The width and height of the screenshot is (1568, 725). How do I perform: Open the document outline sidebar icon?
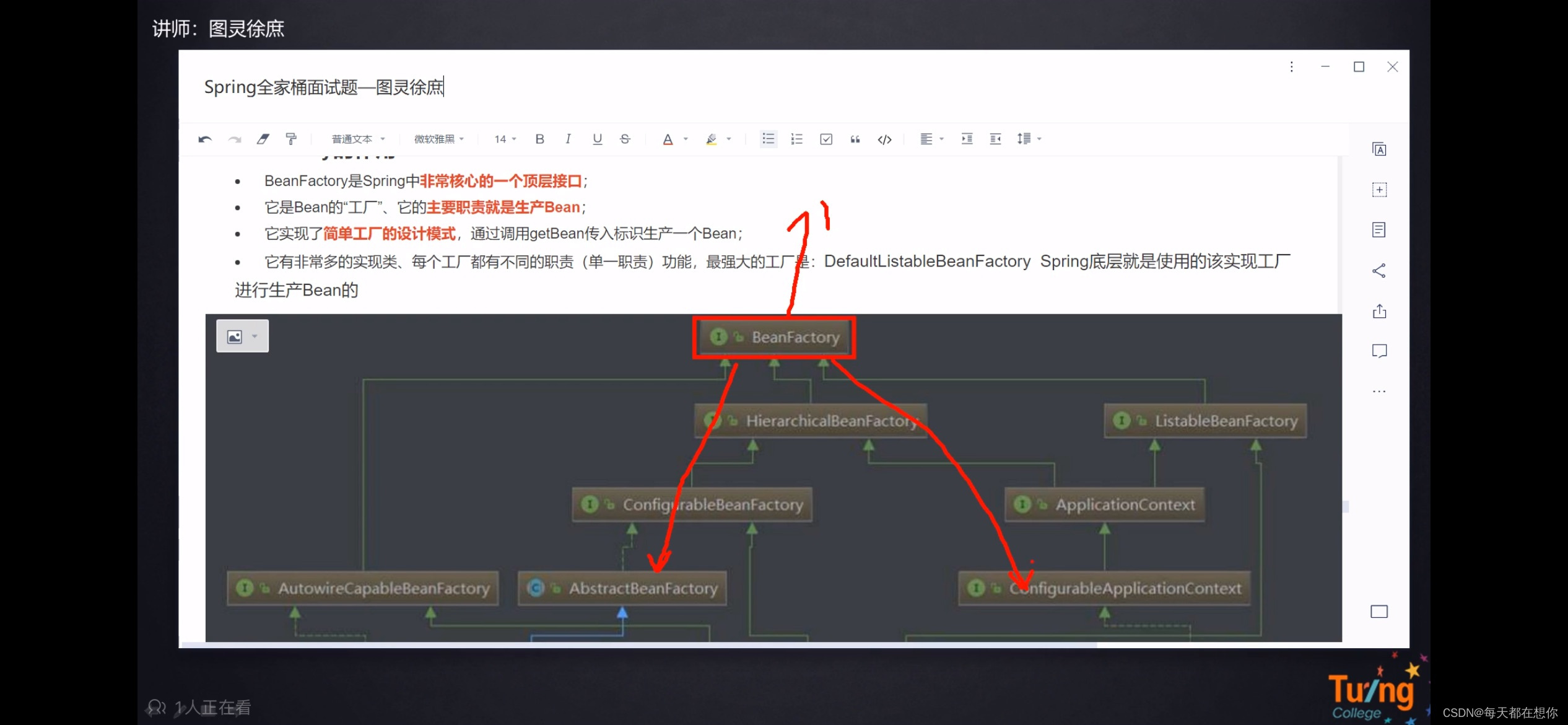[1379, 230]
